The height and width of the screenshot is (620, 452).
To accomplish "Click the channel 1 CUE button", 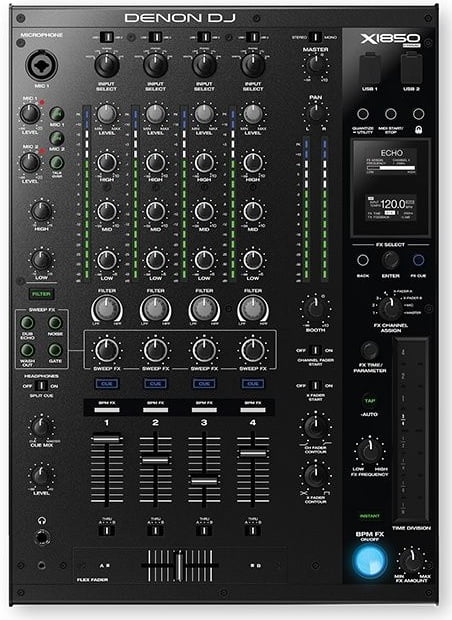I will [107, 384].
